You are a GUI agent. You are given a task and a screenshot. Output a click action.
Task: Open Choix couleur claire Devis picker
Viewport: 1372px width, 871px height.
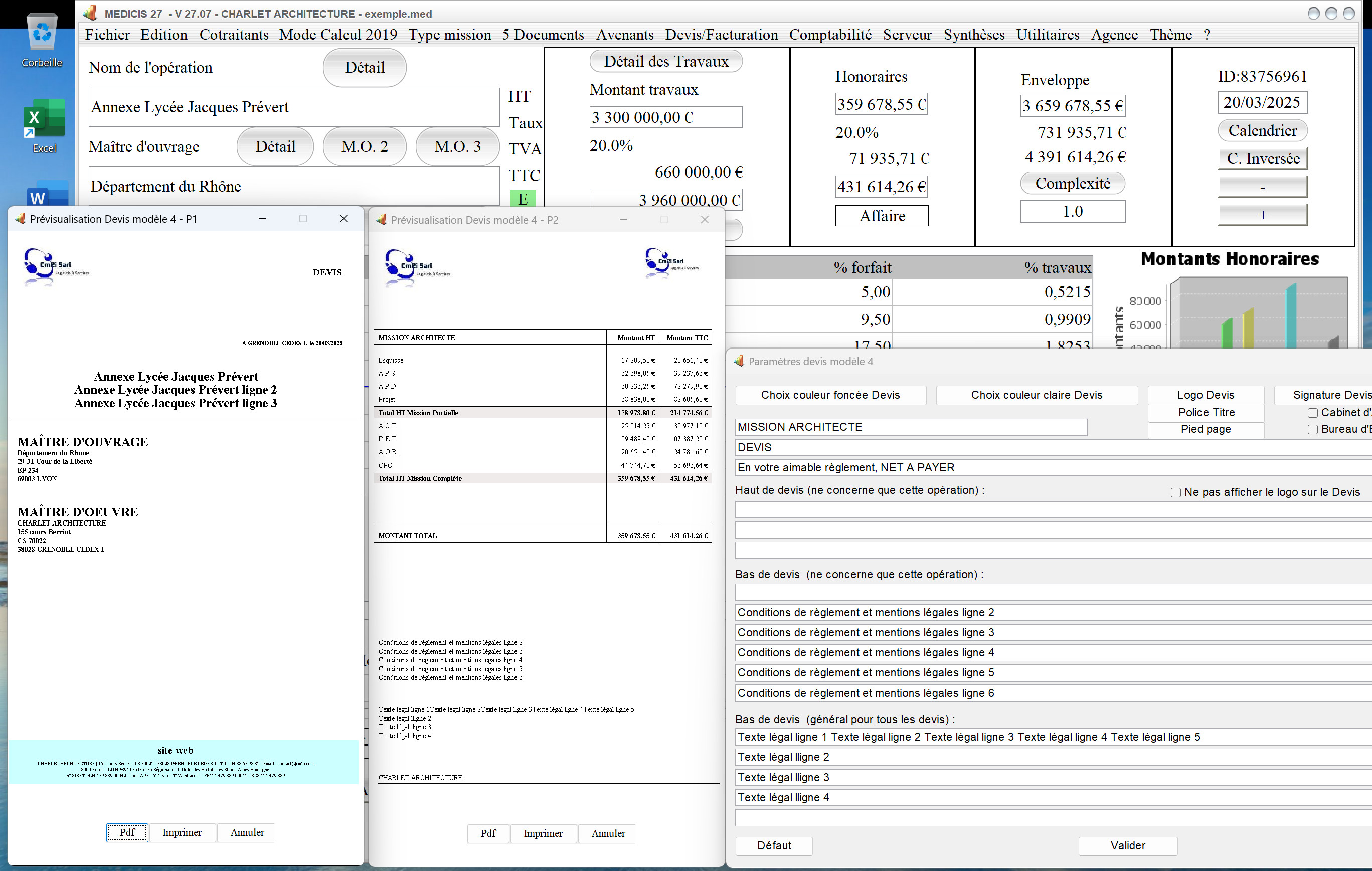tap(1037, 395)
